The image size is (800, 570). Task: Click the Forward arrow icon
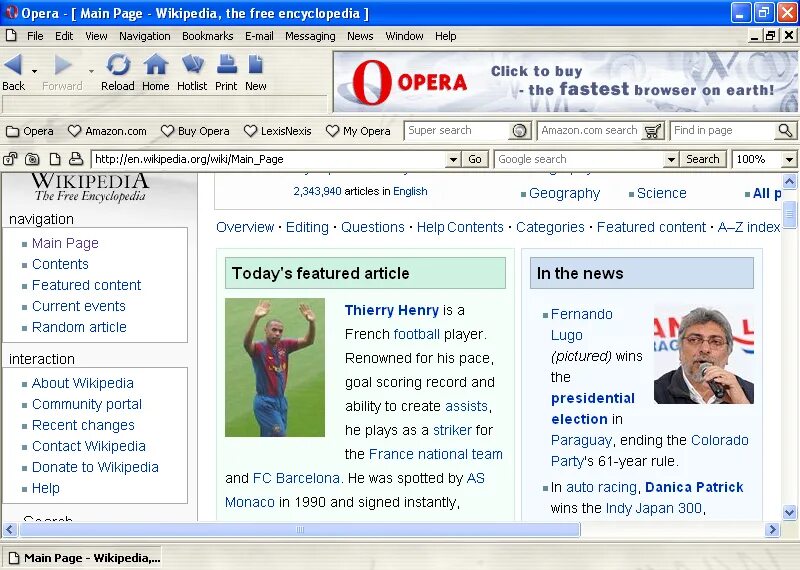tap(63, 65)
